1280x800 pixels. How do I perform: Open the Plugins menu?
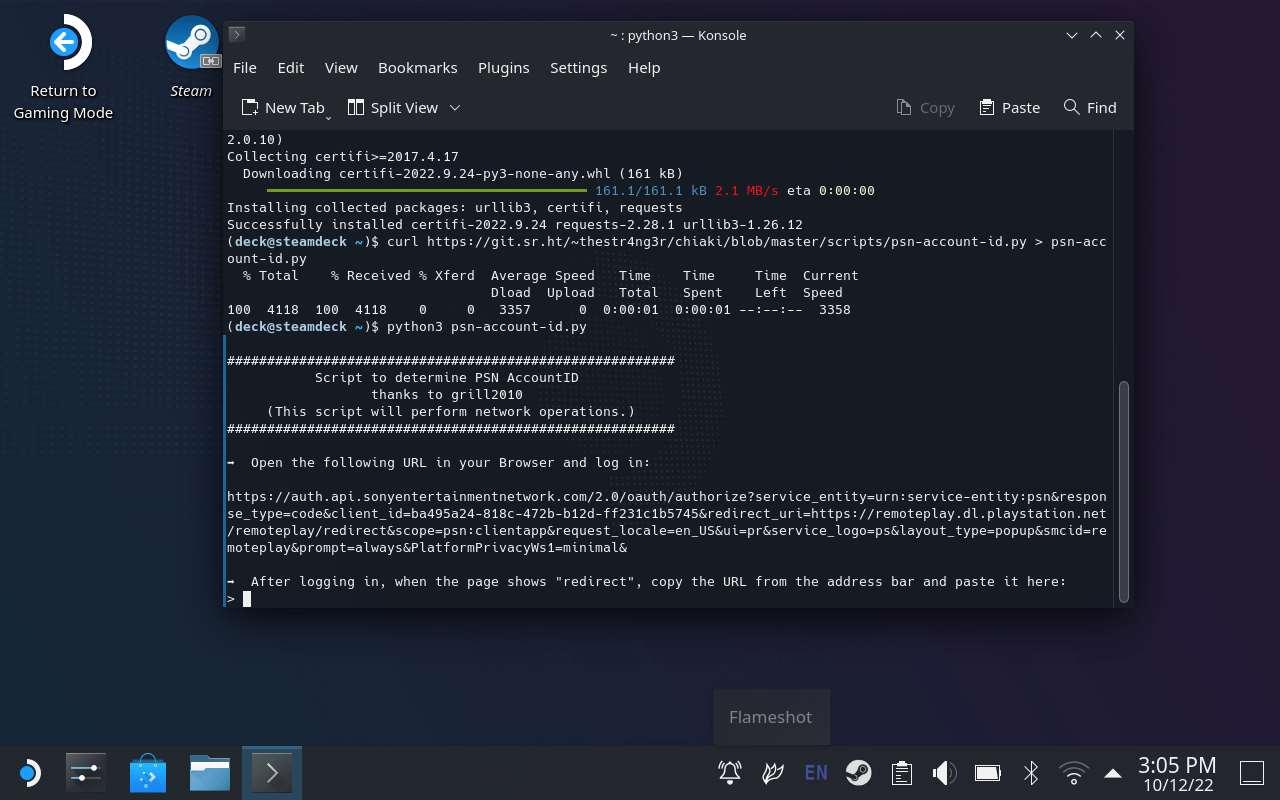coord(503,68)
